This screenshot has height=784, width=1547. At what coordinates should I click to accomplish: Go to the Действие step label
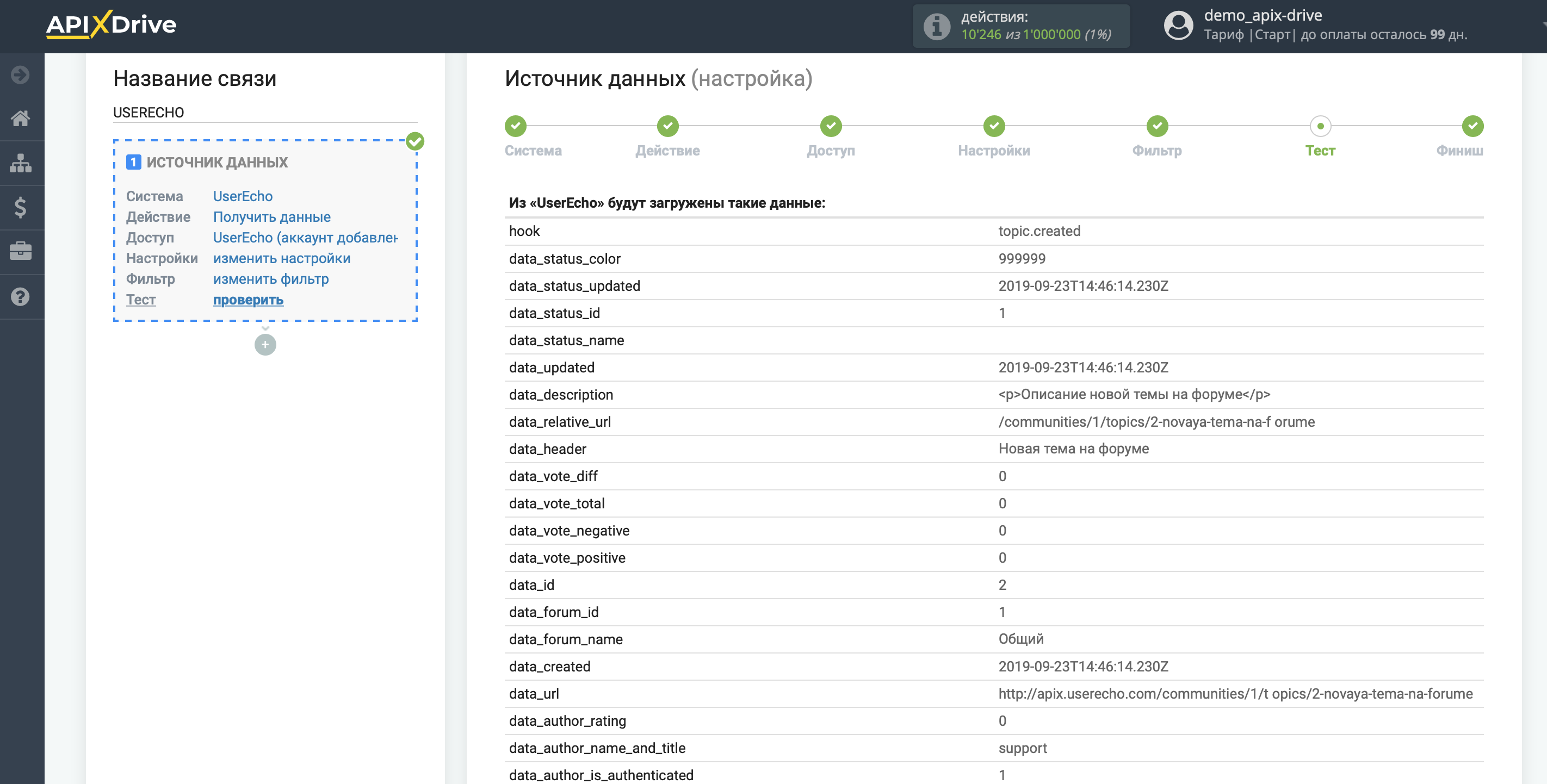click(x=668, y=151)
